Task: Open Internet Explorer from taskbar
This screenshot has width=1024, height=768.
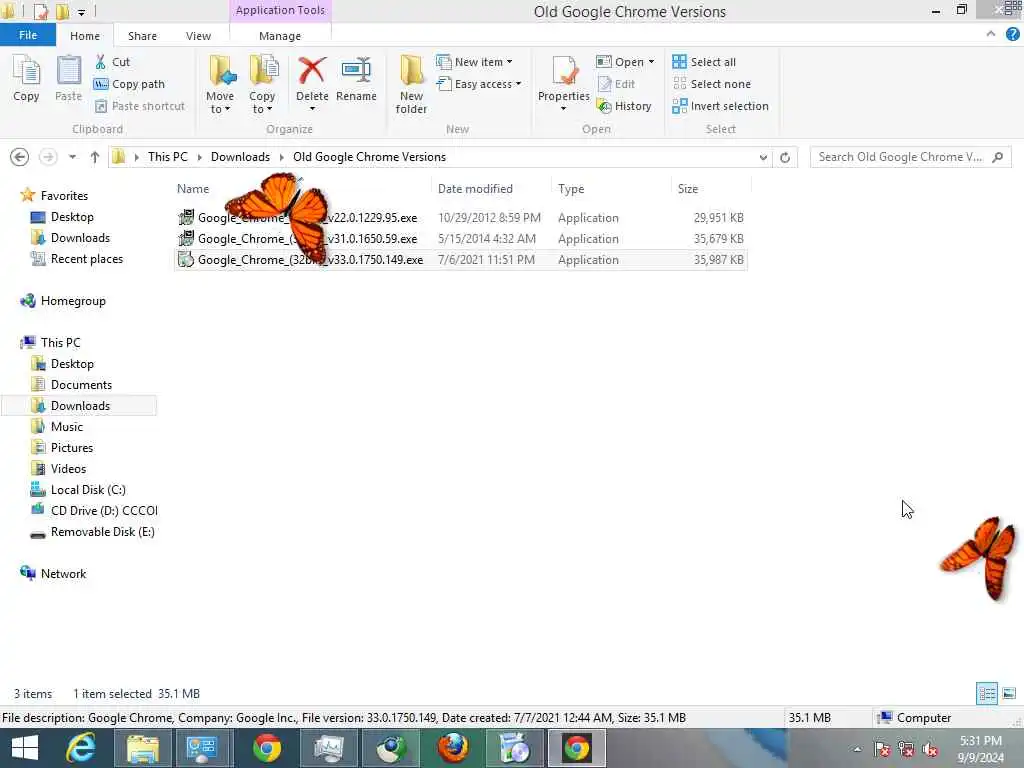Action: click(80, 748)
